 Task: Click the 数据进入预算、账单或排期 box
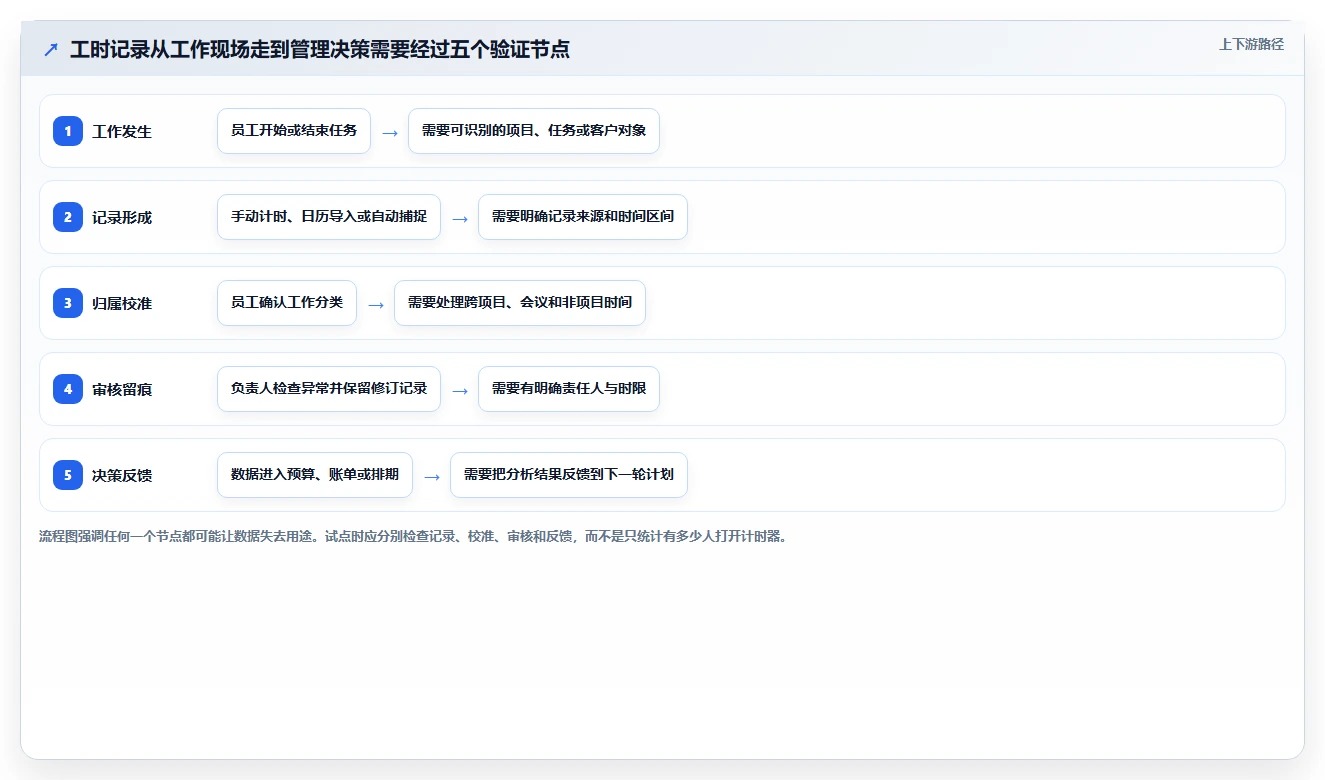[x=315, y=475]
